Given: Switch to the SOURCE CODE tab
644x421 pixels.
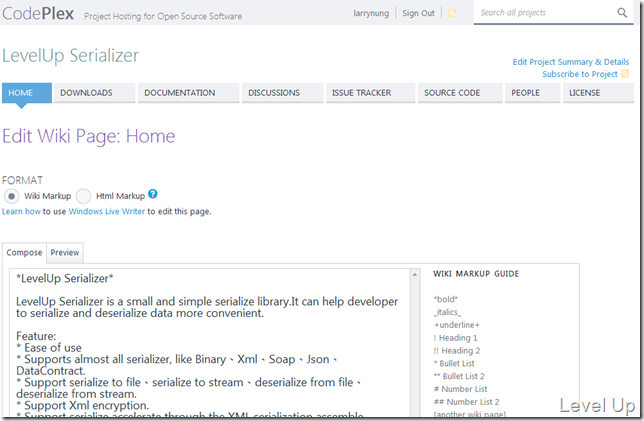Looking at the screenshot, I should (460, 93).
